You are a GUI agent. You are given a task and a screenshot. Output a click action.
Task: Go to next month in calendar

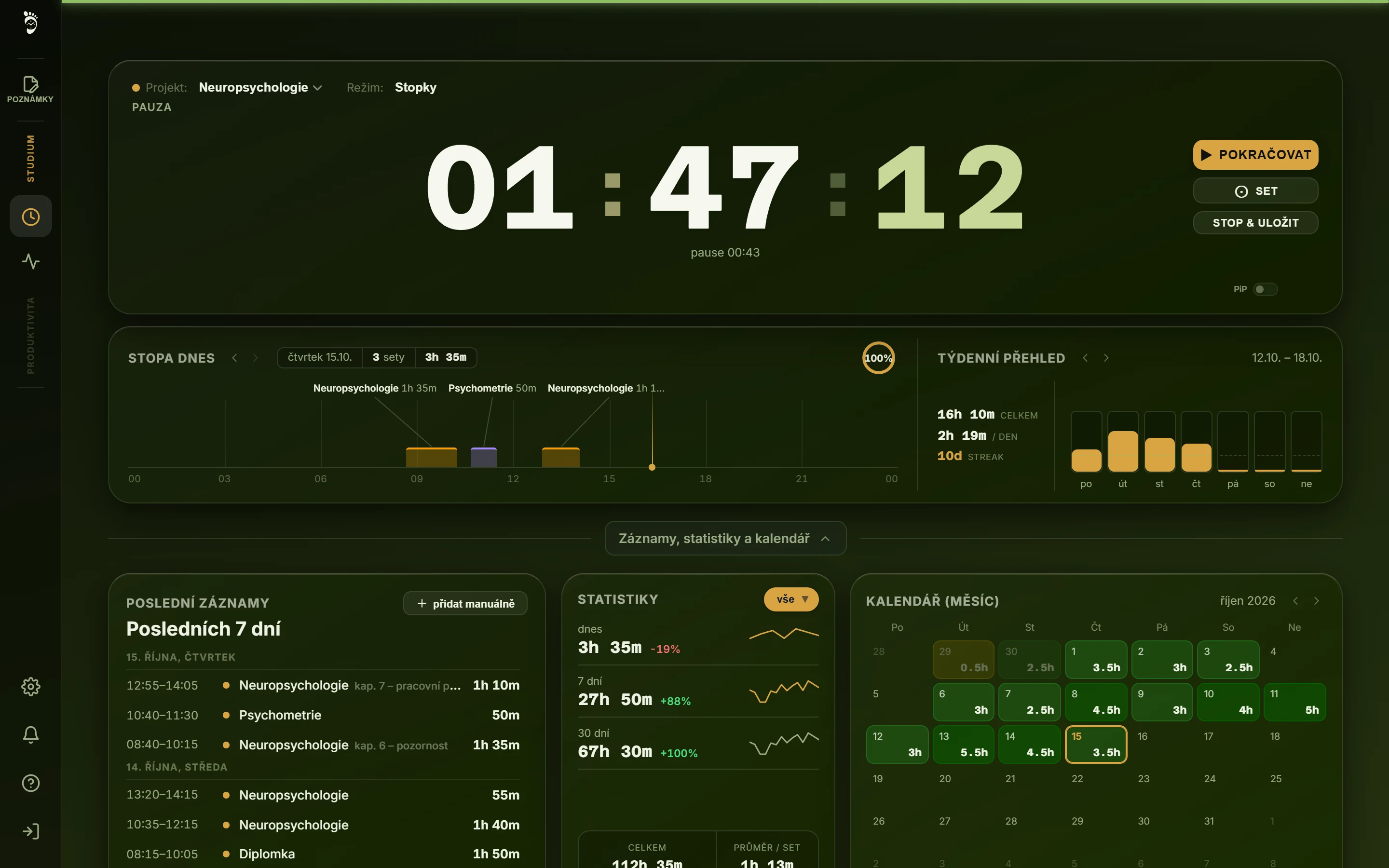coord(1317,600)
